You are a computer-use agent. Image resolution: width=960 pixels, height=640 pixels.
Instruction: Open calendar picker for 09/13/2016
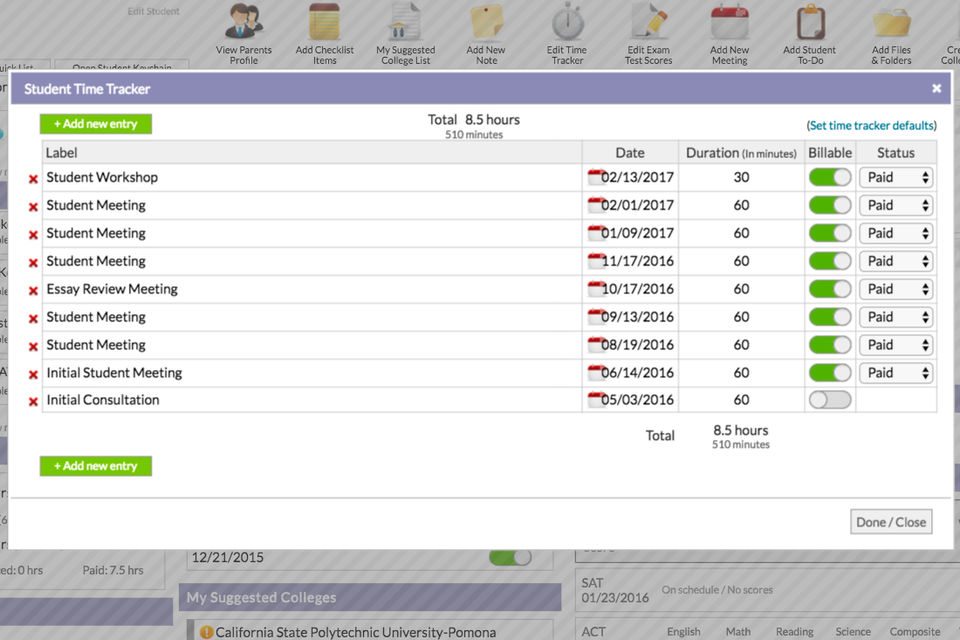pyautogui.click(x=594, y=317)
